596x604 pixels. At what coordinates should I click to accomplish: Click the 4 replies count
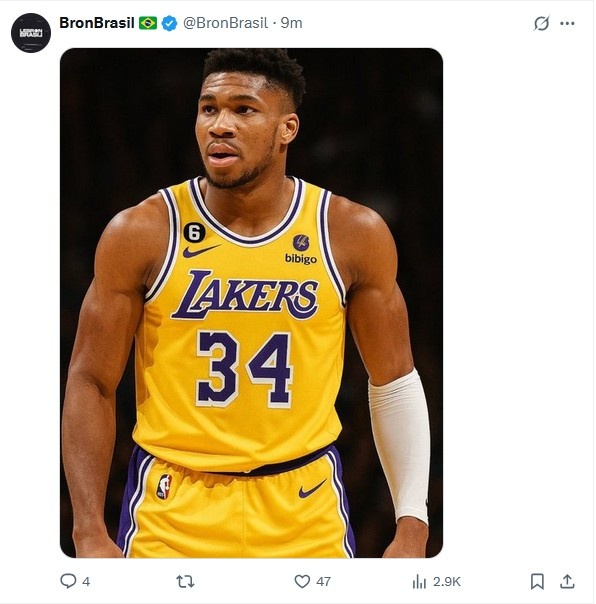[86, 582]
